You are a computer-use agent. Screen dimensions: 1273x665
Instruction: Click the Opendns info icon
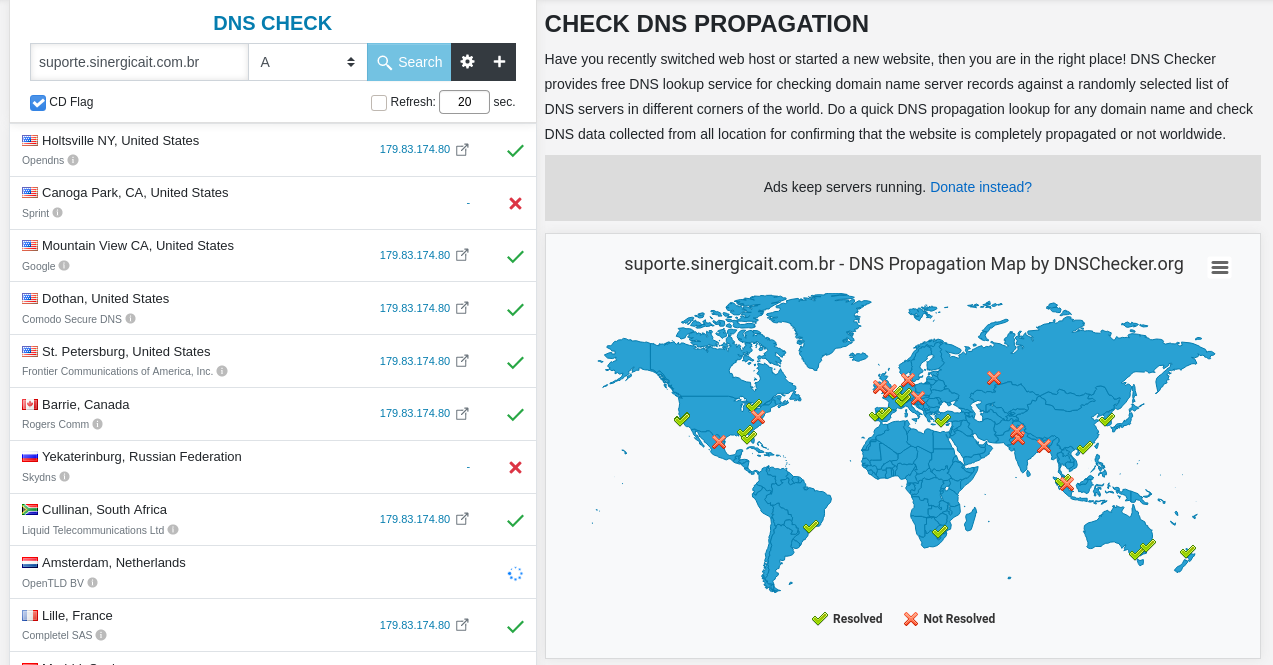point(73,160)
